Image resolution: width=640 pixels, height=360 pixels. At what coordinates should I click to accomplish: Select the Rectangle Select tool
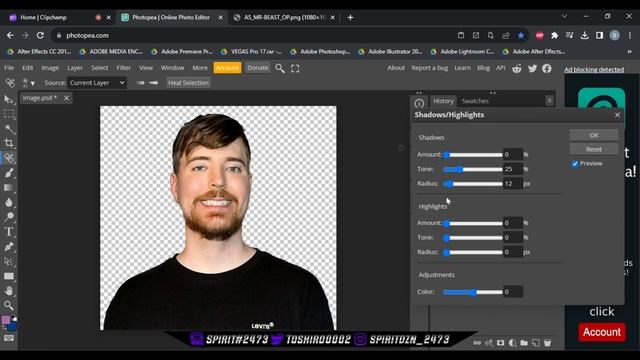pyautogui.click(x=9, y=114)
